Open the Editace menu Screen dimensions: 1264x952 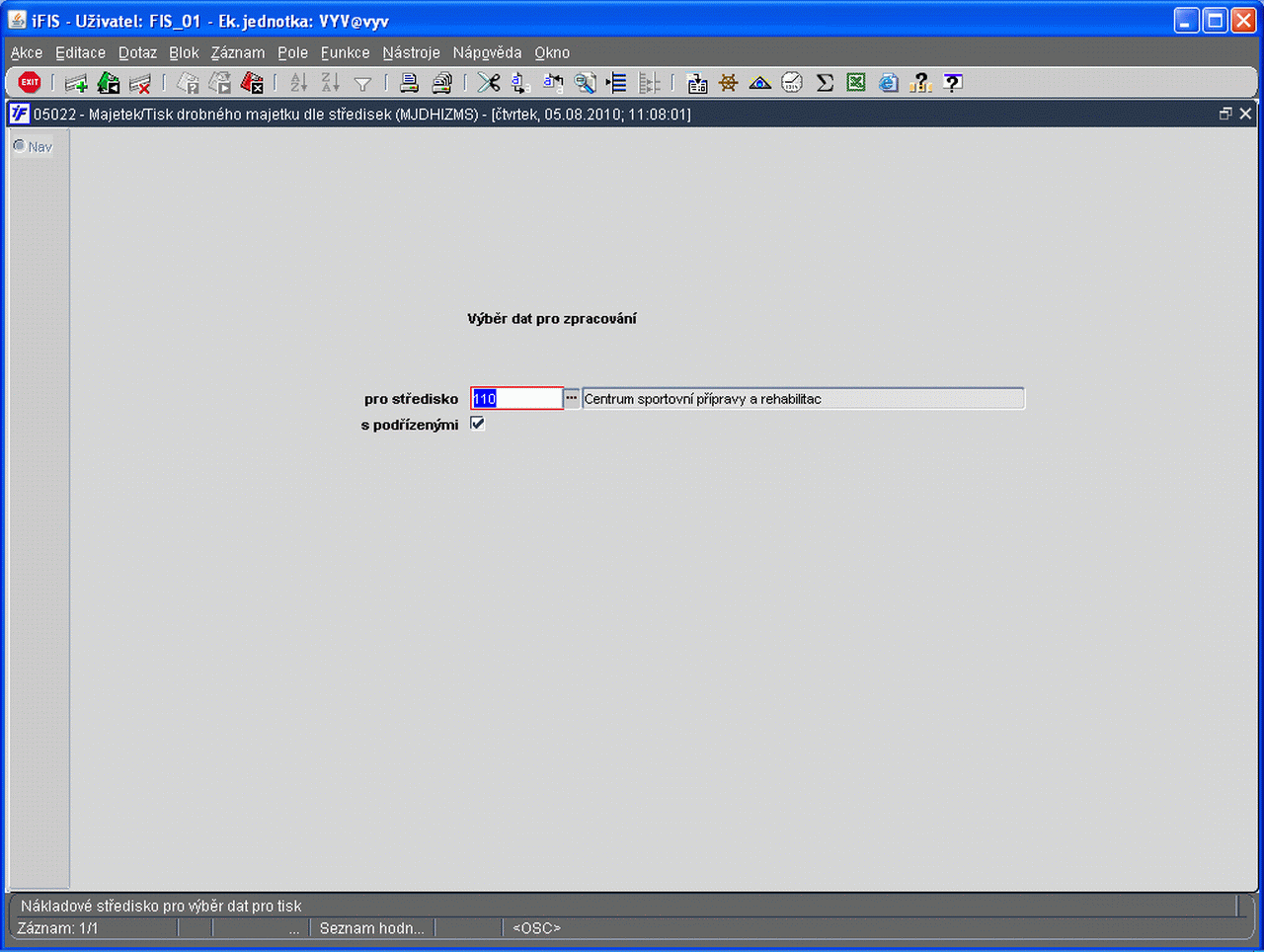tap(80, 52)
